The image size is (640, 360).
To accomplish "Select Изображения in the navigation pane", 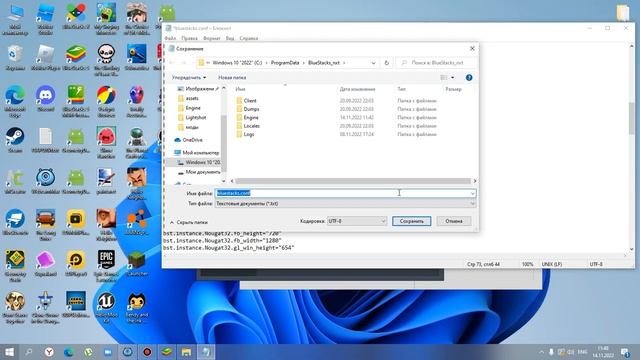I will pyautogui.click(x=199, y=89).
